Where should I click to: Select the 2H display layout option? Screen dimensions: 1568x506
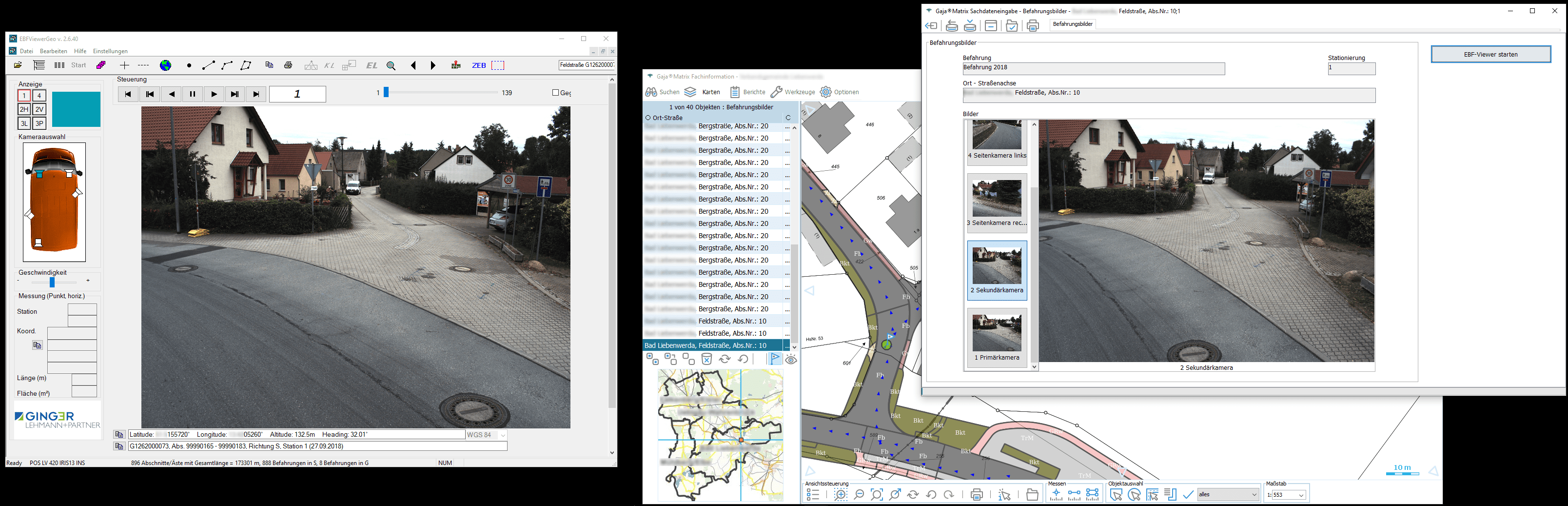(x=24, y=110)
